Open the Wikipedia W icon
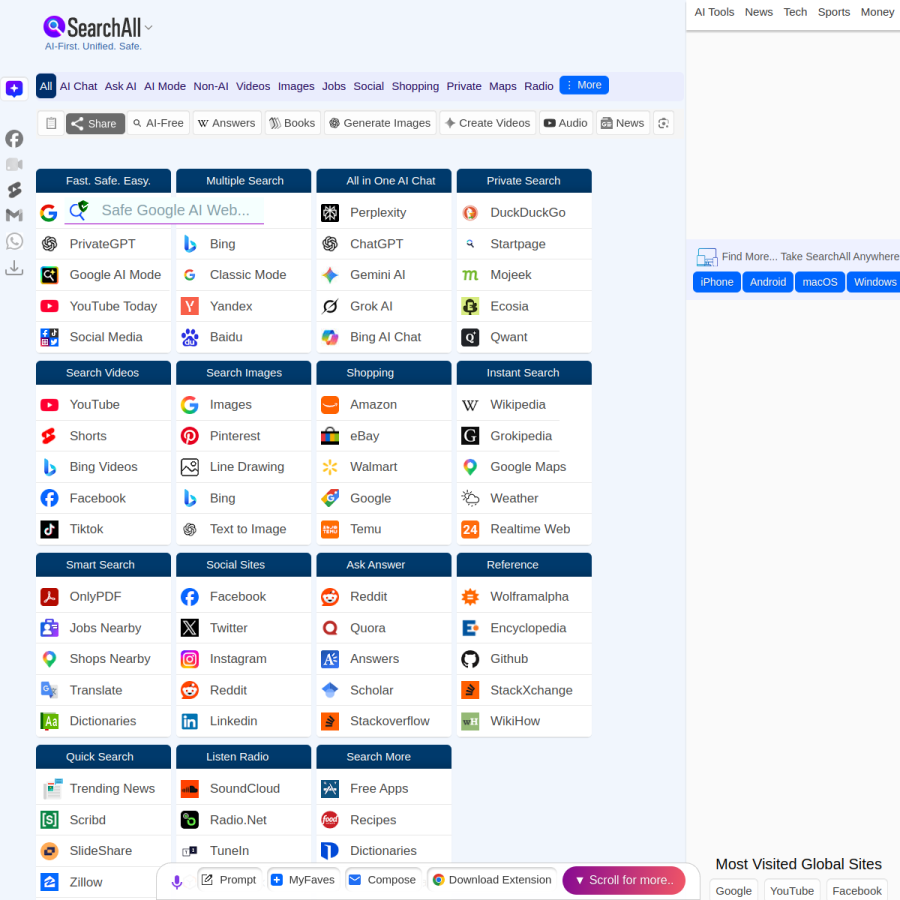Viewport: 900px width, 900px height. [x=470, y=405]
